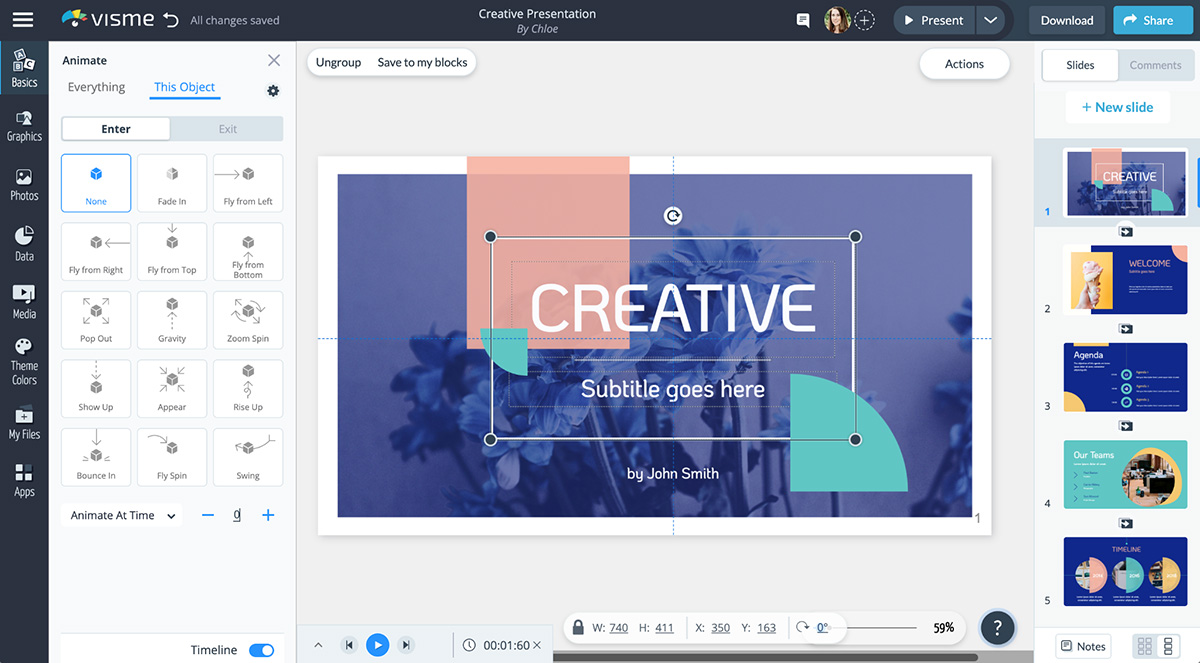Toggle the Timeline switch

click(x=261, y=650)
